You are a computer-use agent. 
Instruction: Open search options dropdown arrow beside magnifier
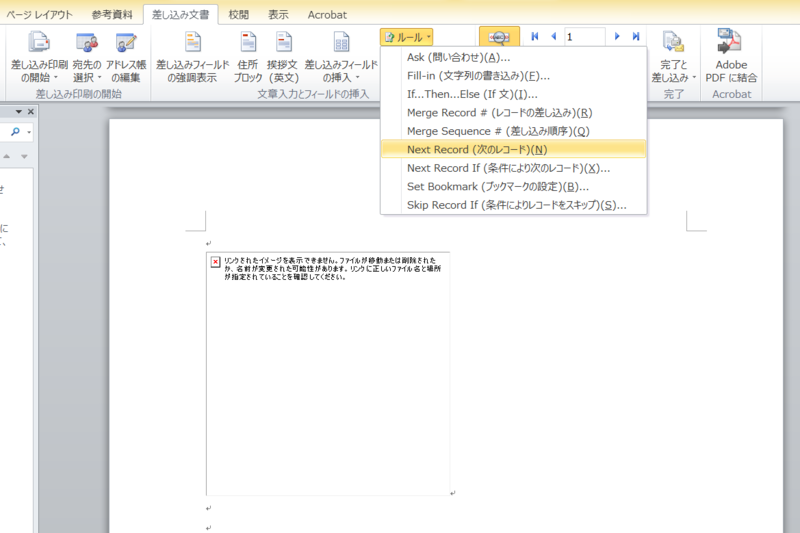click(29, 132)
